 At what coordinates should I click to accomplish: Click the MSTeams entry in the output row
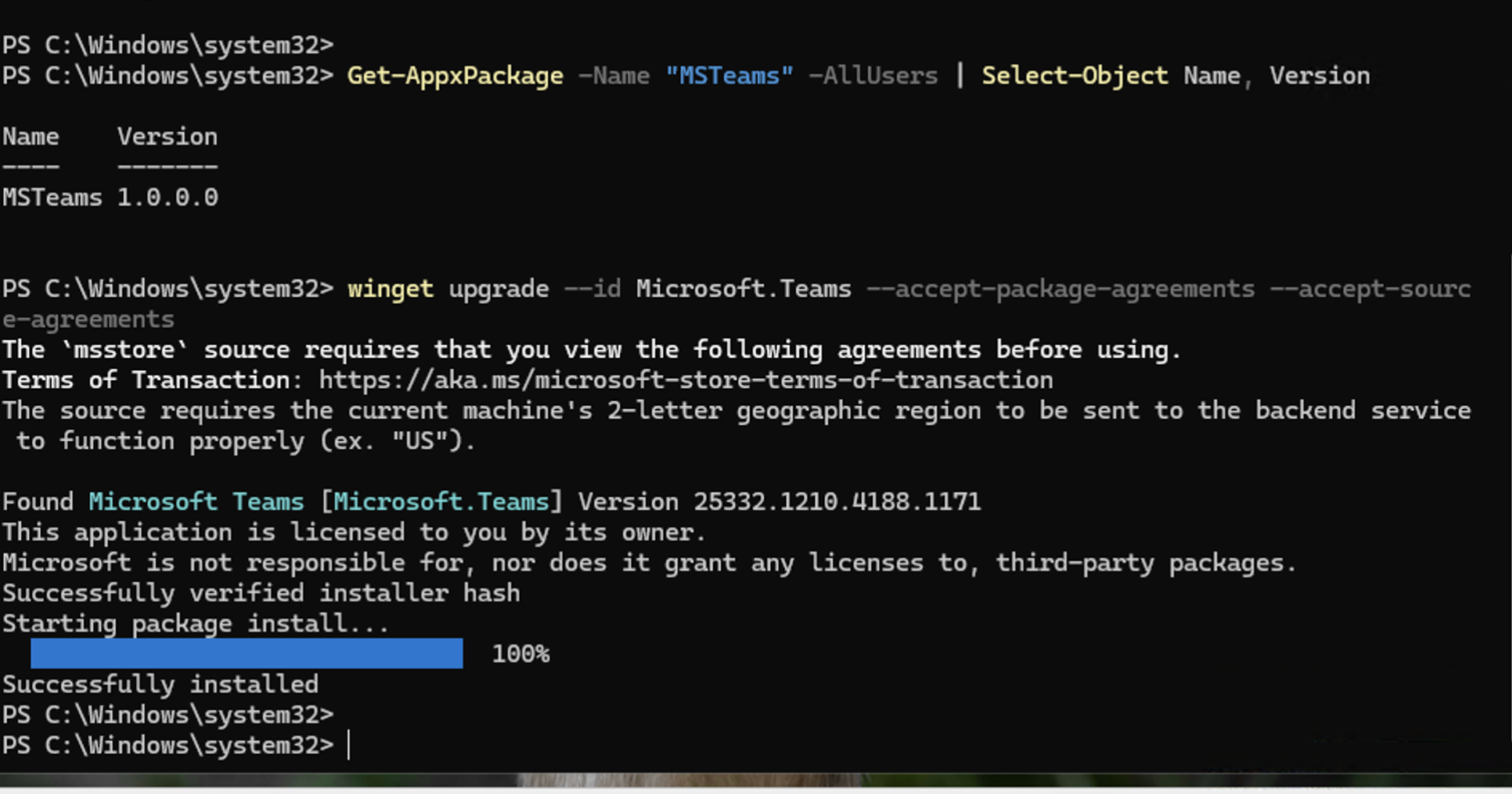(52, 198)
